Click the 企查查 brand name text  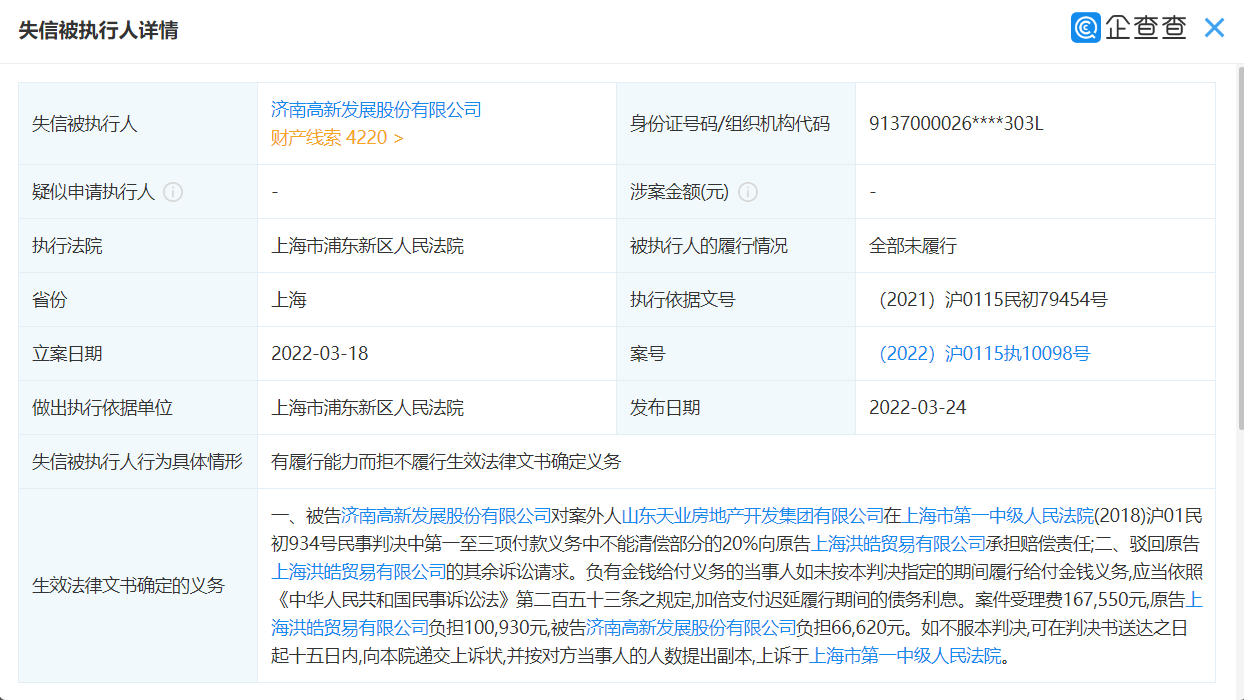[1146, 28]
